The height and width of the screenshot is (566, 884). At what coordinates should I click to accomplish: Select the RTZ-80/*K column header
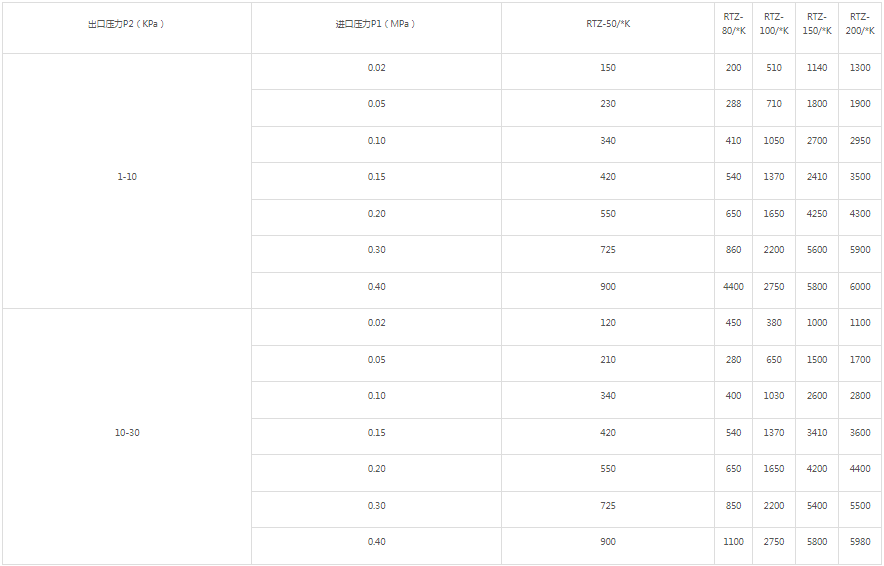click(x=734, y=24)
